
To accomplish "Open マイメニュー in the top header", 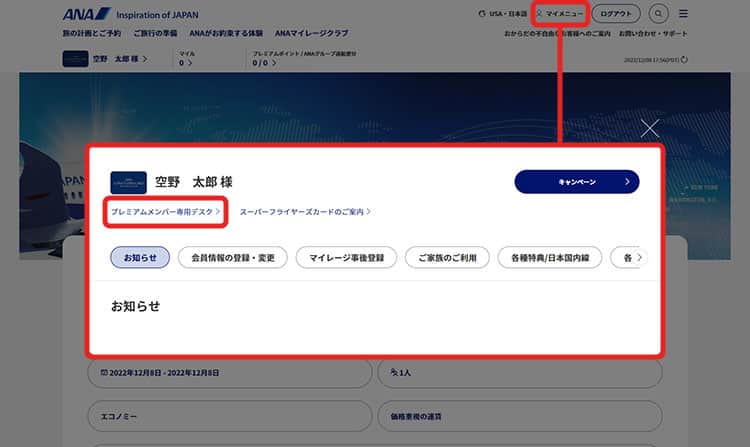I will (x=561, y=14).
